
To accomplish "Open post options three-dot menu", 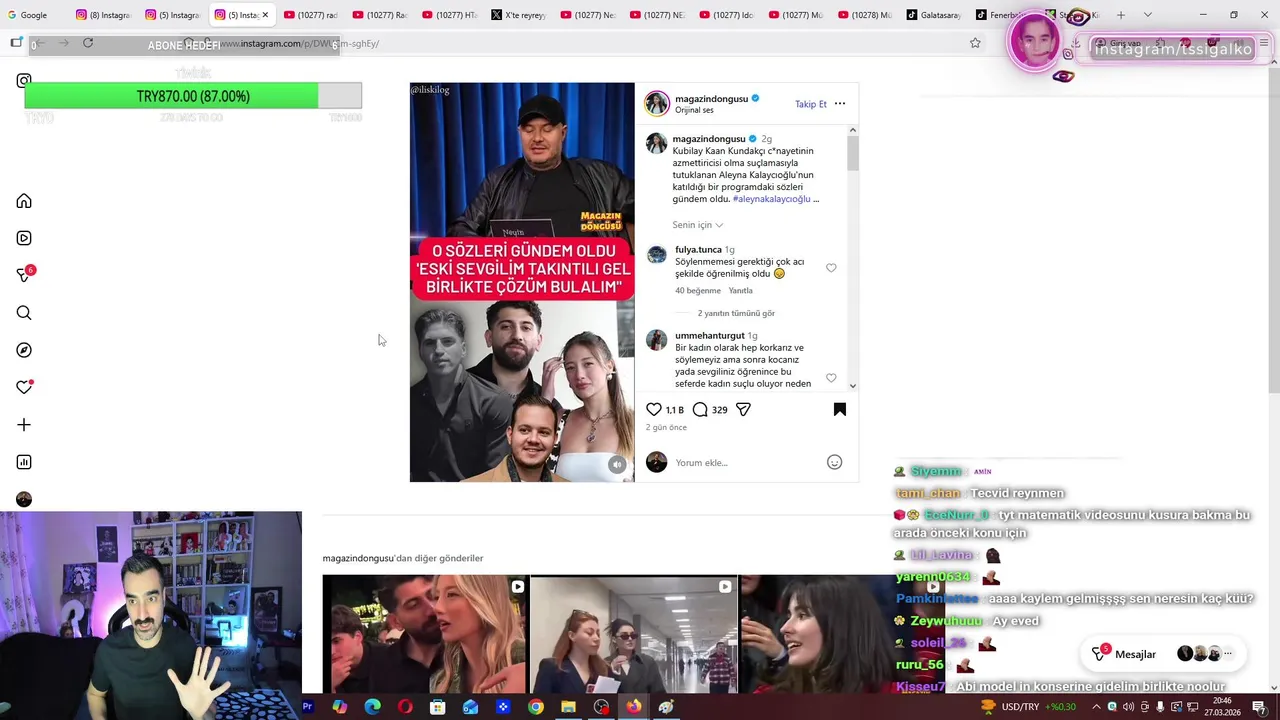I will 840,104.
